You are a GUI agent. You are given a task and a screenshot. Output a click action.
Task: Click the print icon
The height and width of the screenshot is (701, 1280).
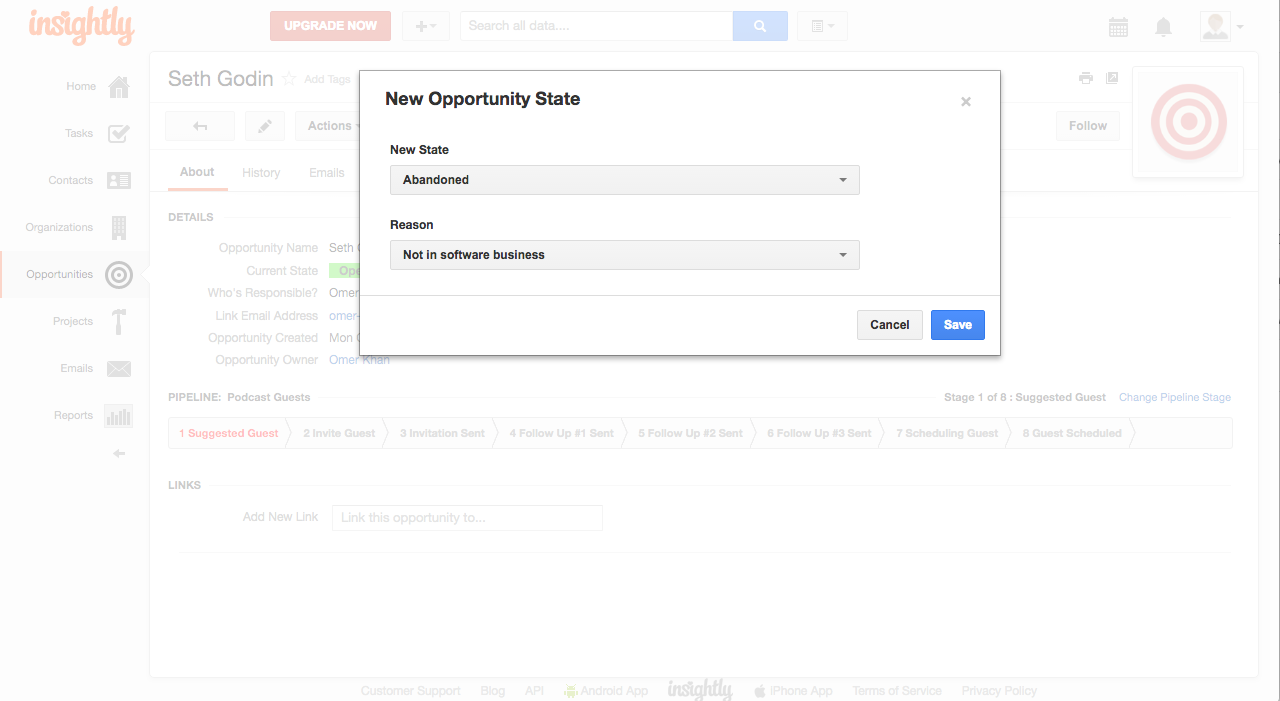tap(1085, 78)
